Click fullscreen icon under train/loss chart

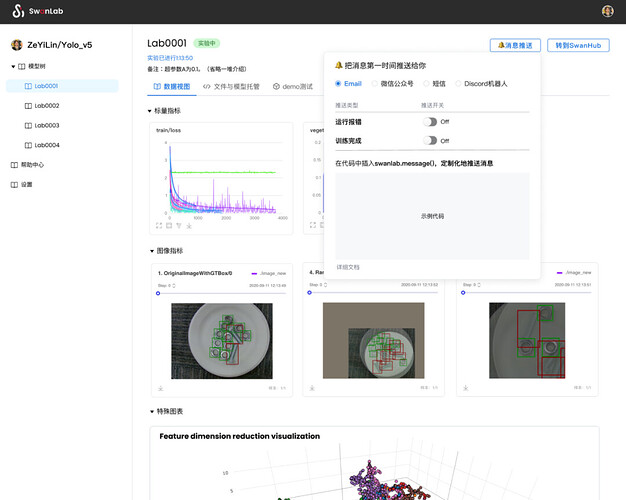[159, 226]
